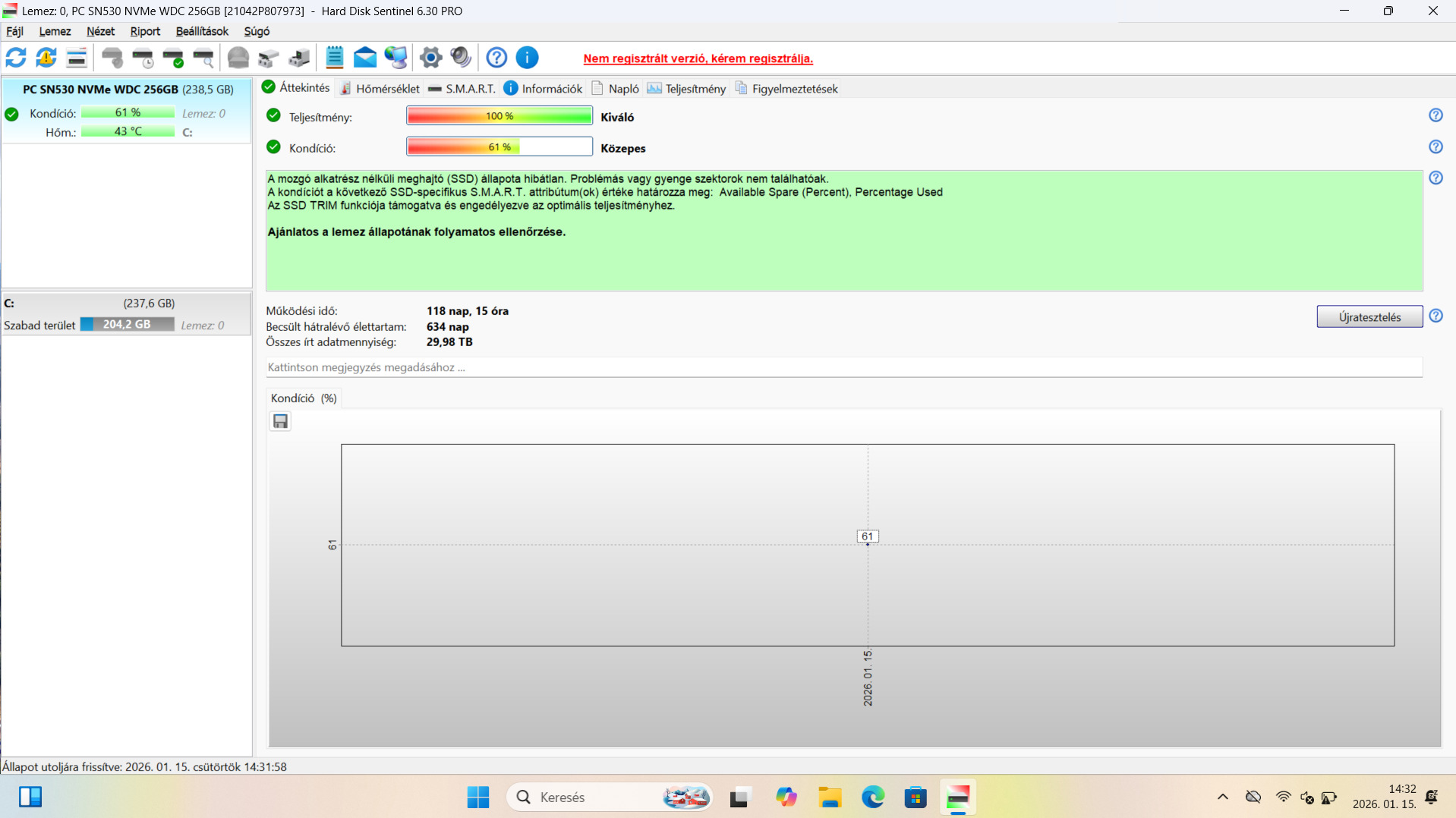This screenshot has height=818, width=1456.
Task: Switch to the Figyelmeztetések tab
Action: coord(786,89)
